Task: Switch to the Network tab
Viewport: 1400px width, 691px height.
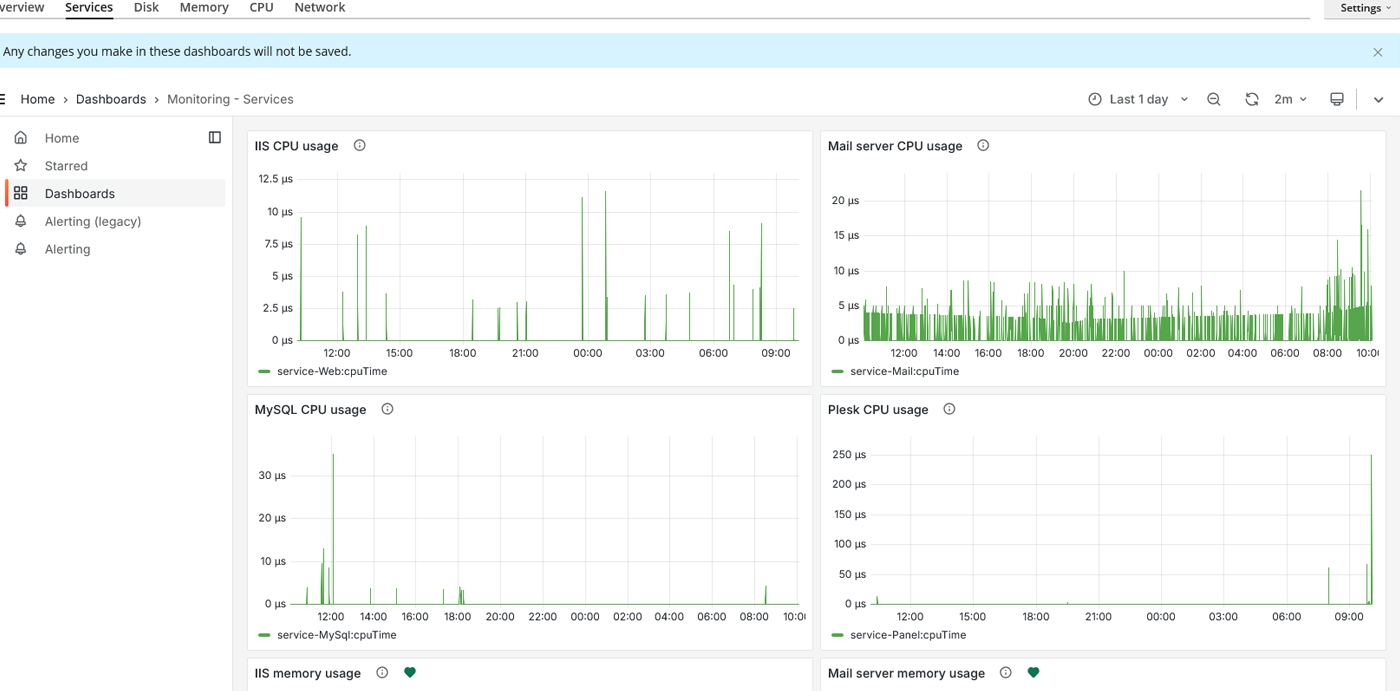Action: [x=319, y=8]
